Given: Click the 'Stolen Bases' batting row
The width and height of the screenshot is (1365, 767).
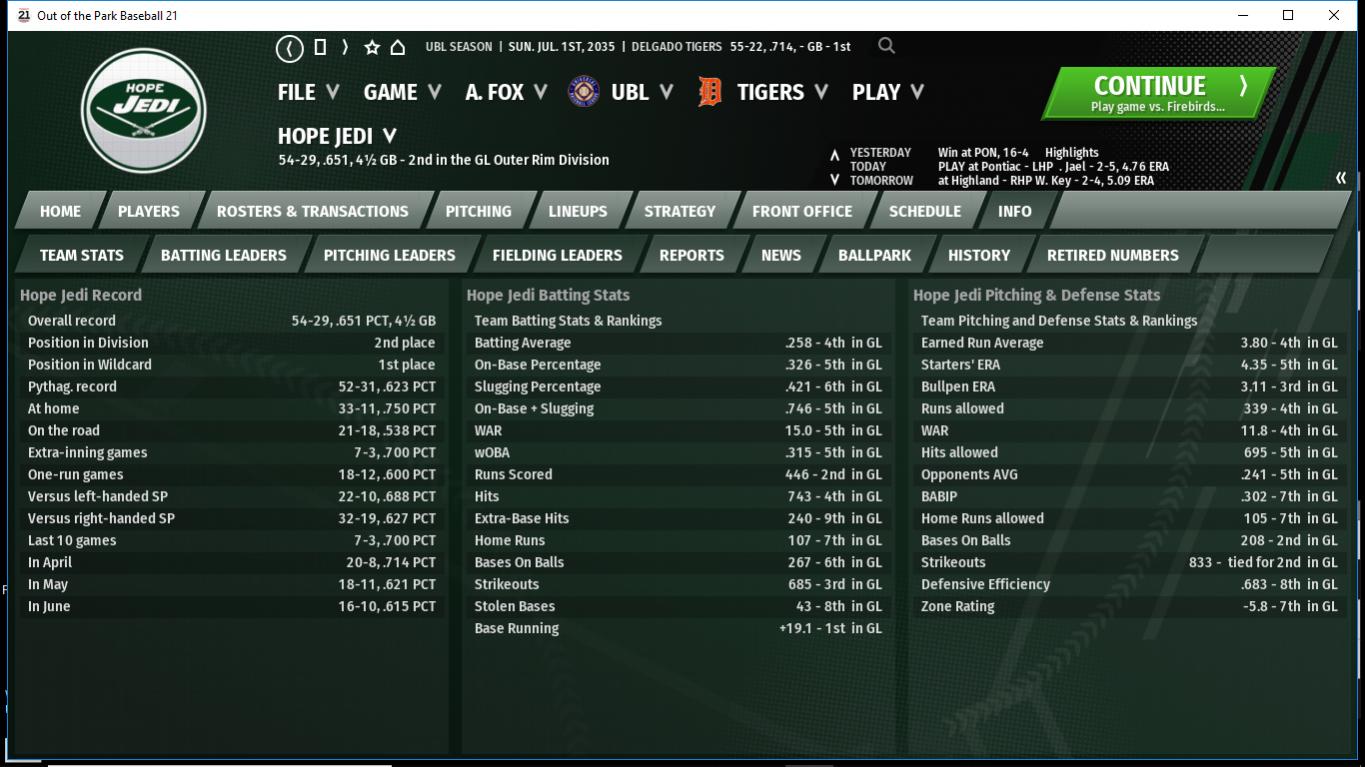Looking at the screenshot, I should [678, 607].
